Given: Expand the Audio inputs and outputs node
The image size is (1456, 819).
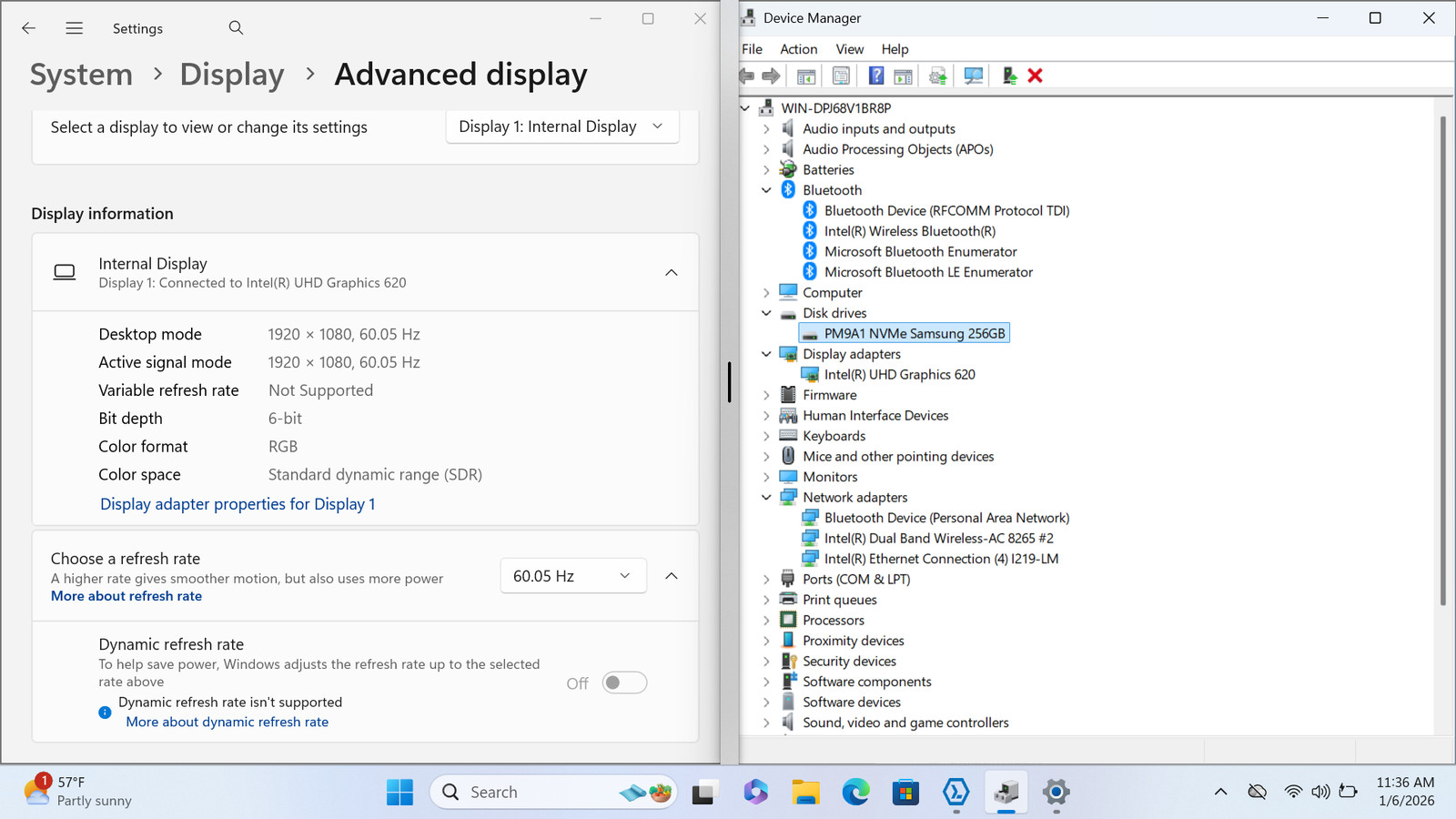Looking at the screenshot, I should click(x=766, y=129).
